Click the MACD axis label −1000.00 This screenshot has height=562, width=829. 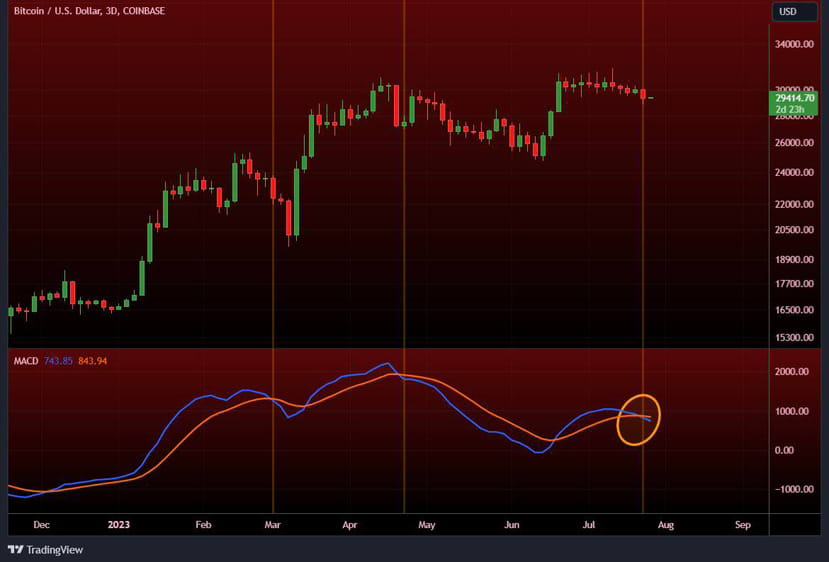pyautogui.click(x=794, y=490)
